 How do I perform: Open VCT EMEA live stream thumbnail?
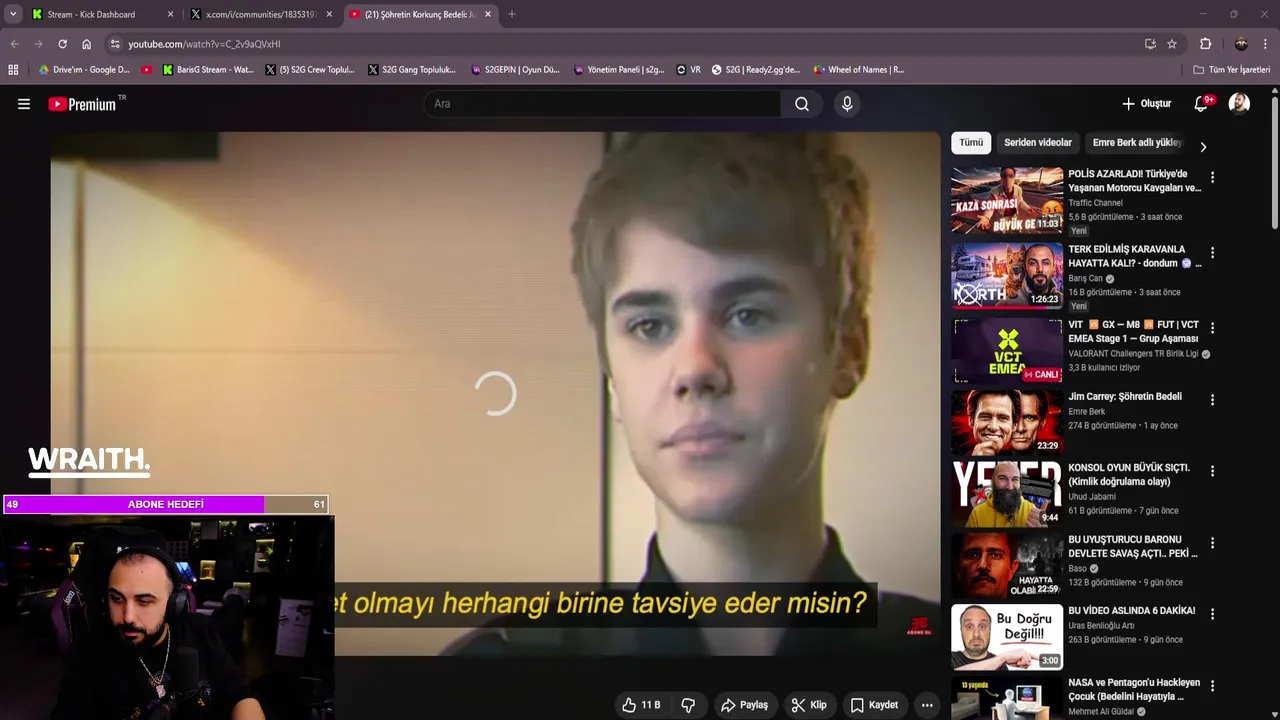click(1007, 350)
